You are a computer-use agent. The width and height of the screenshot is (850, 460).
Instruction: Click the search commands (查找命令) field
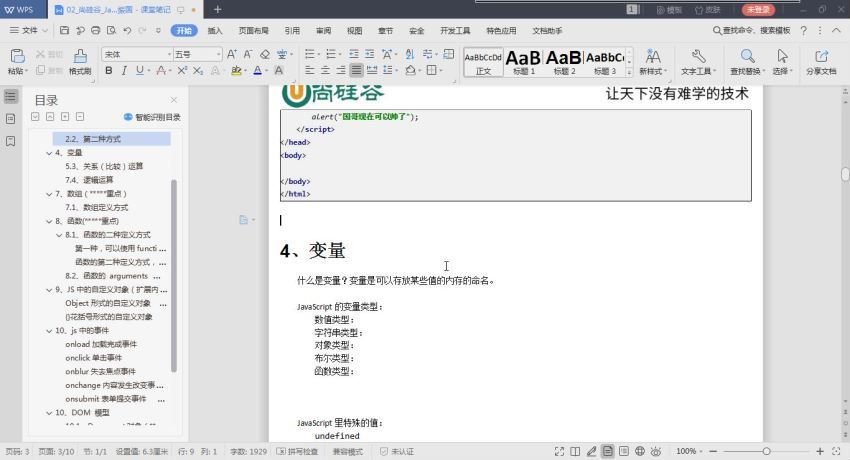point(752,30)
